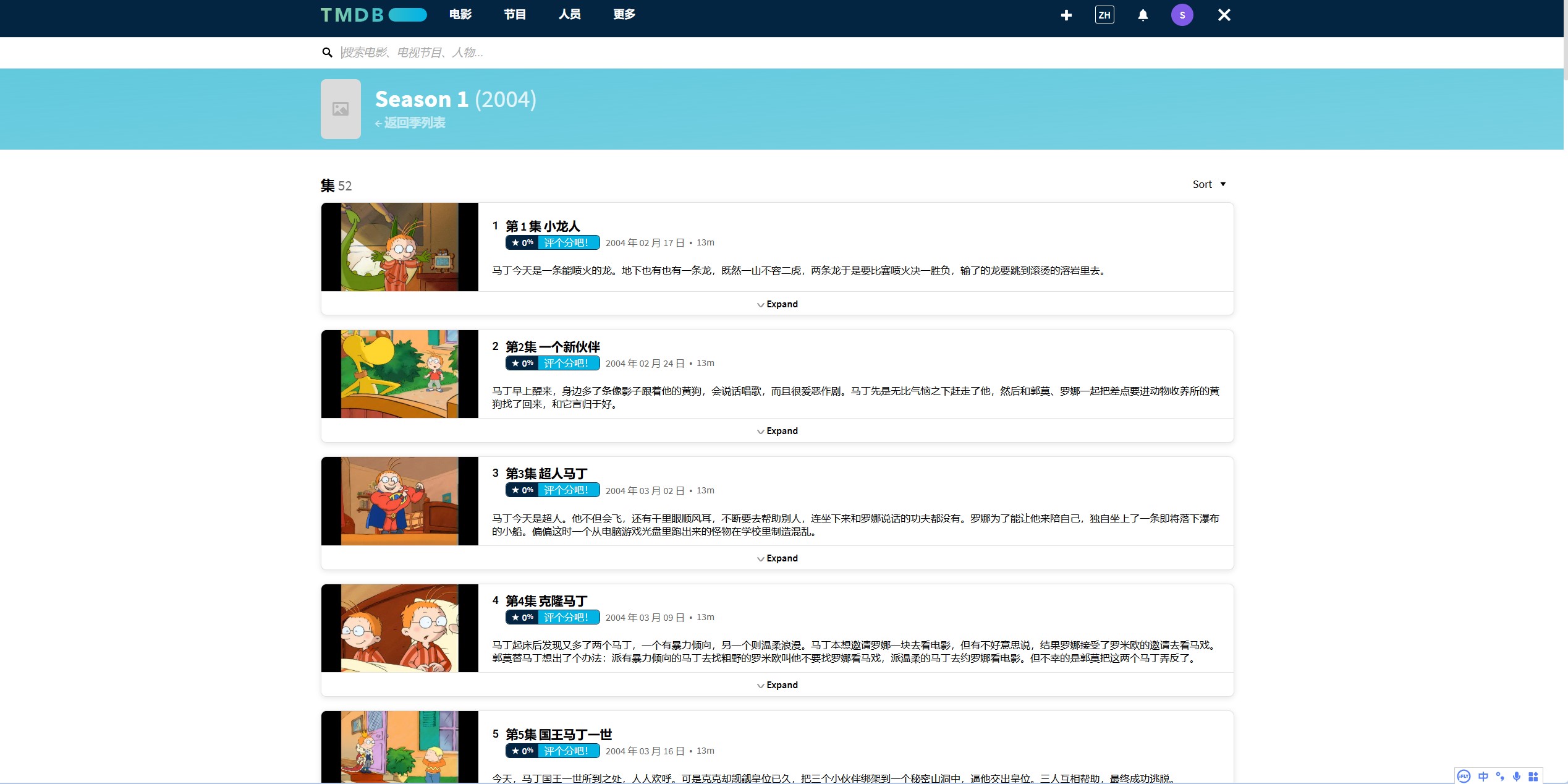The width and height of the screenshot is (1568, 784).
Task: Expand episode 1 小龙人 details
Action: tap(777, 304)
